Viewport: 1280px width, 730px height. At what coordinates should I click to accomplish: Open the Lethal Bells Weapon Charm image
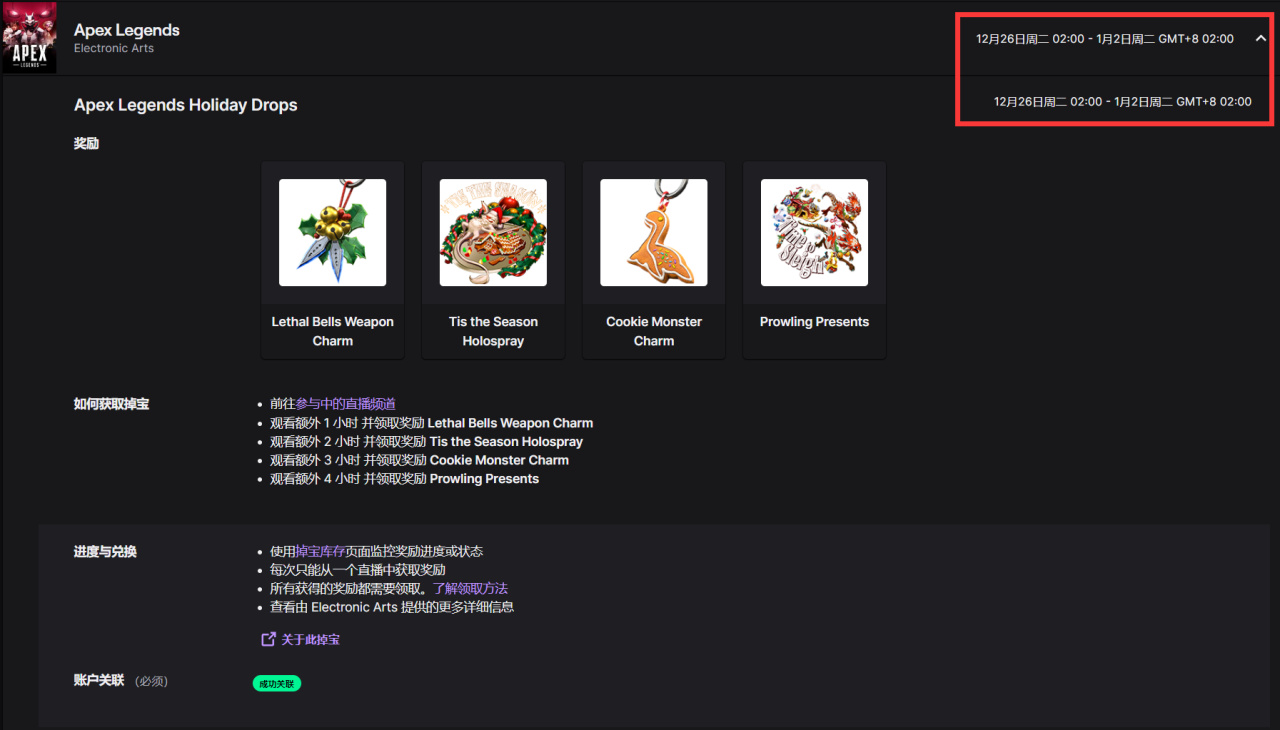tap(332, 233)
